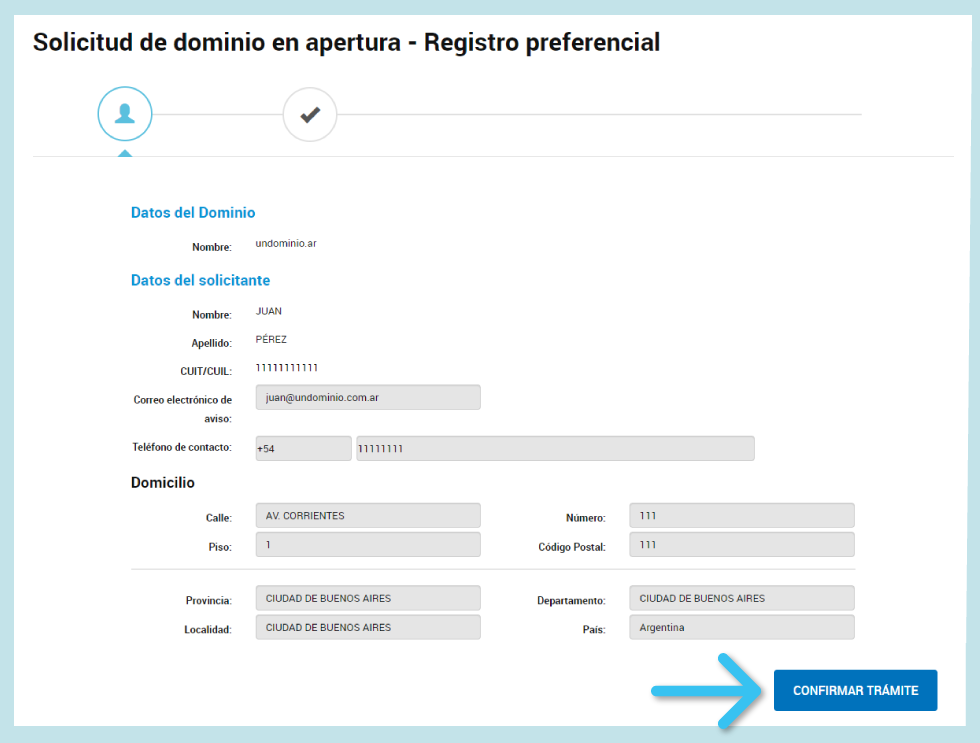The image size is (980, 743).
Task: Click the undominio.ar domain name text
Action: [286, 243]
